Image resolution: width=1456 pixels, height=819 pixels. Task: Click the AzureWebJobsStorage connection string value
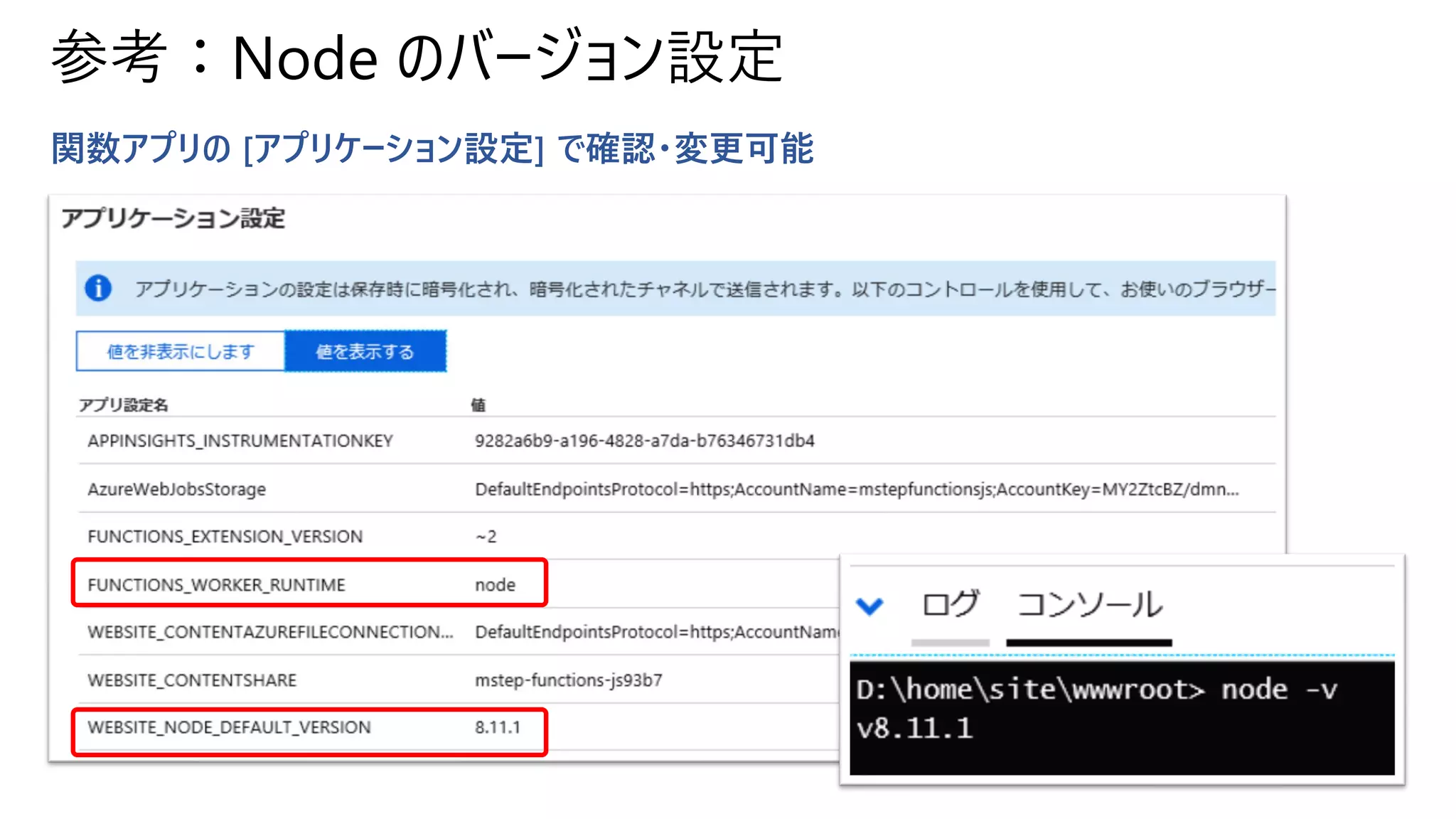tap(857, 489)
